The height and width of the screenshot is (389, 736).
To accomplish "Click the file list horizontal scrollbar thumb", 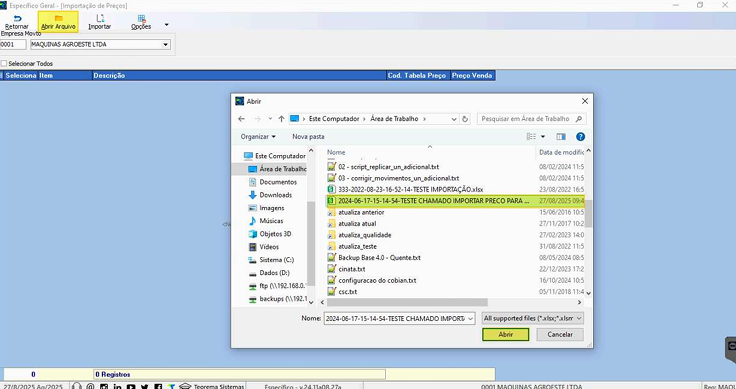I will (x=407, y=303).
